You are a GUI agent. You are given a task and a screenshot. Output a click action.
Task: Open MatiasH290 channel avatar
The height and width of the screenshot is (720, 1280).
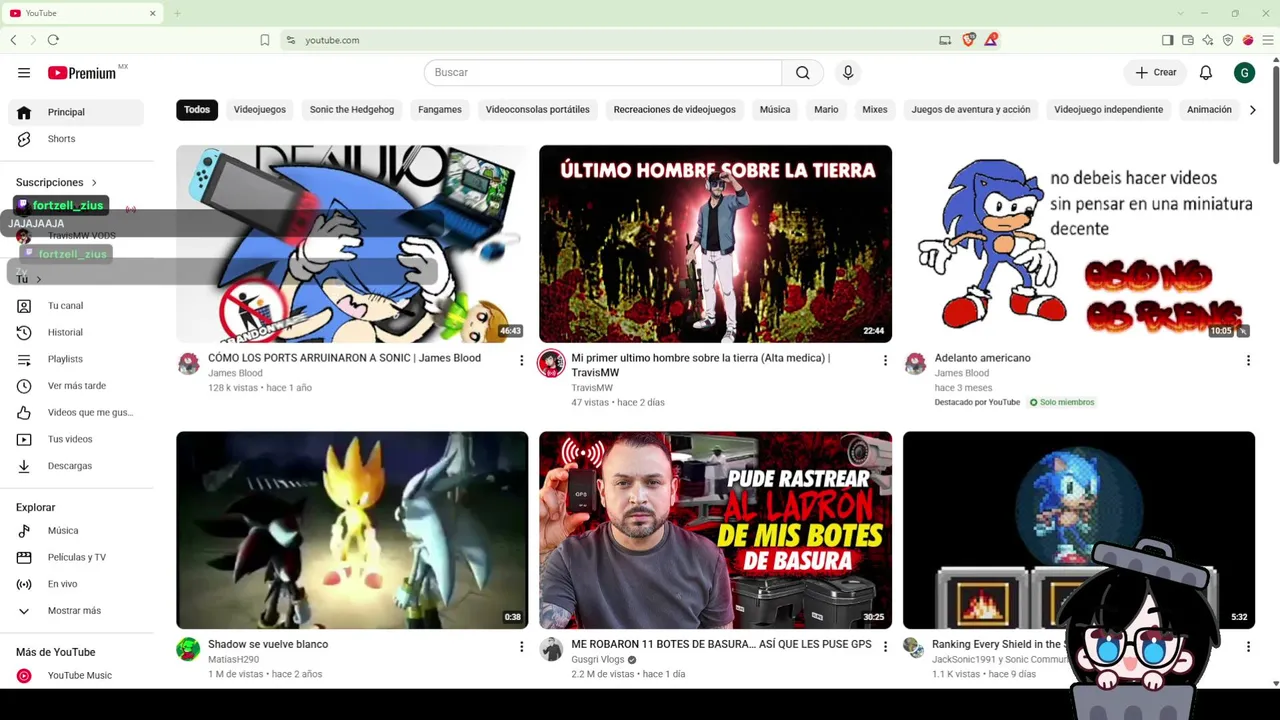(188, 650)
